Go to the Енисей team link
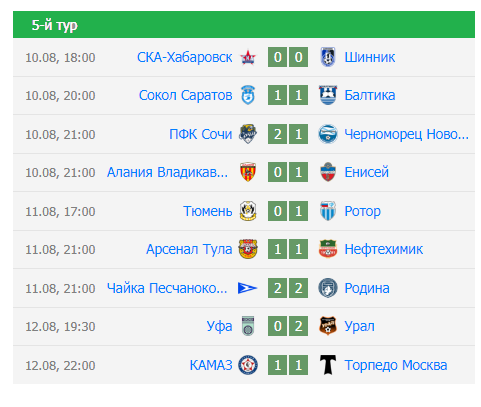Image resolution: width=481 pixels, height=407 pixels. coord(366,172)
